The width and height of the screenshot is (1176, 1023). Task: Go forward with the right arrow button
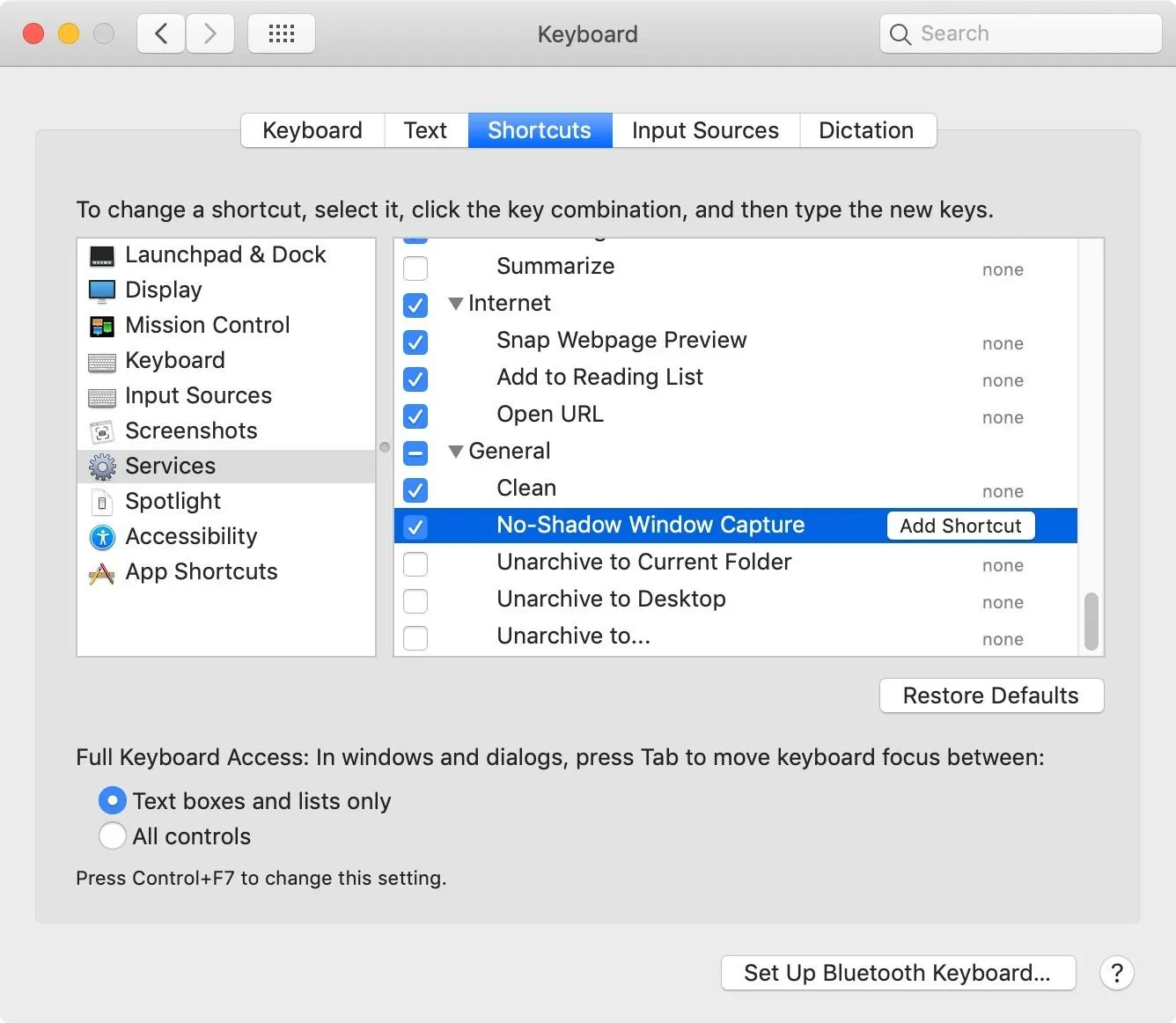pos(209,33)
